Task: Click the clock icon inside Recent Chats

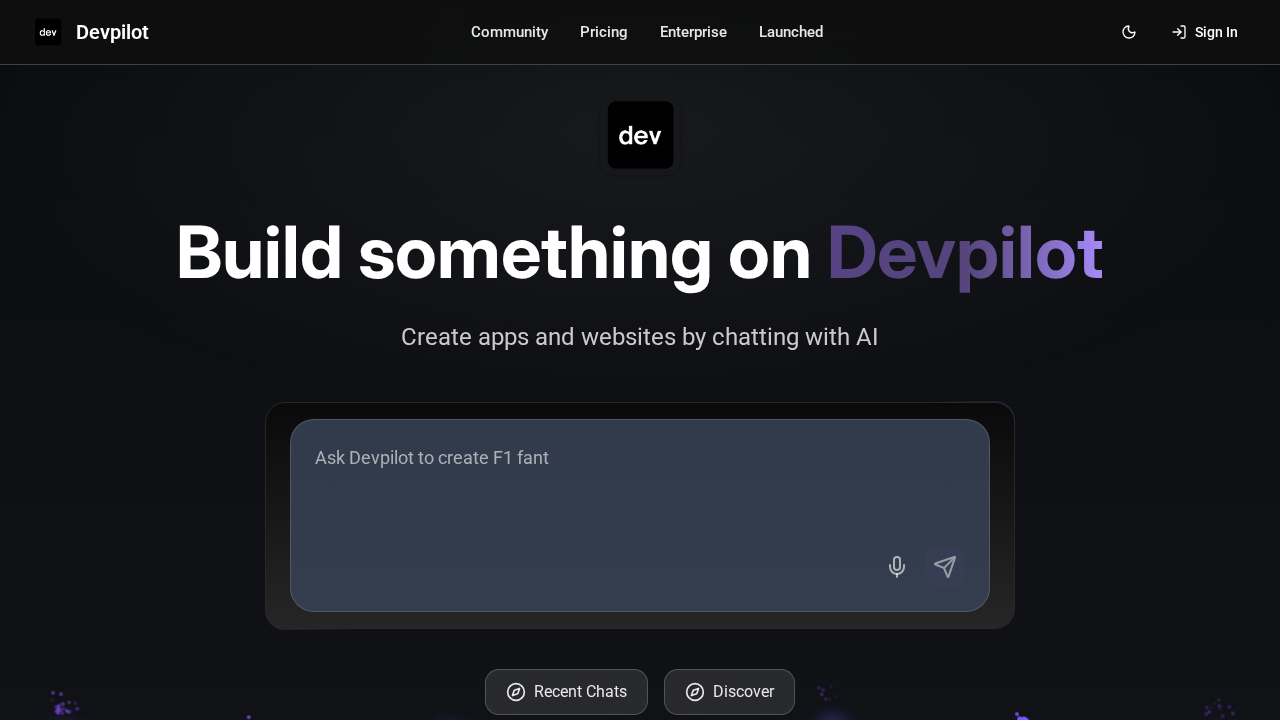Action: (x=516, y=691)
